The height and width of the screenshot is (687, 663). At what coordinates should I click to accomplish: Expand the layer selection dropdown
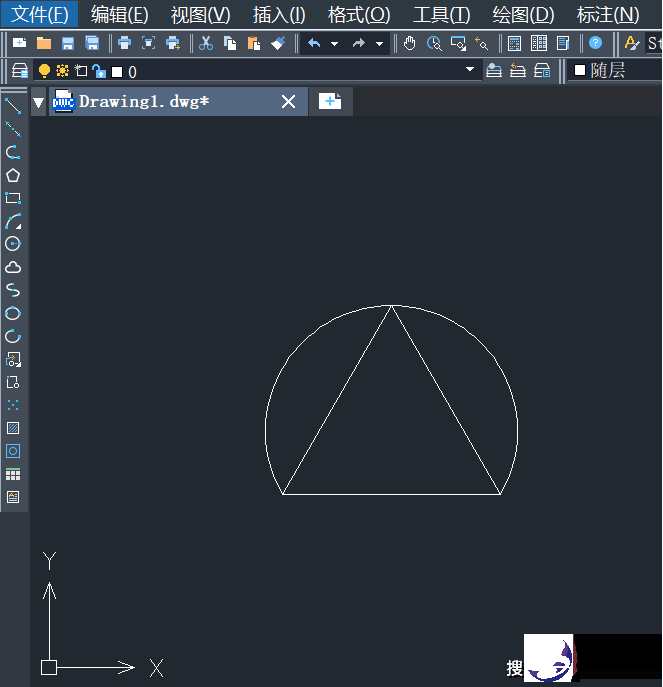pos(470,69)
